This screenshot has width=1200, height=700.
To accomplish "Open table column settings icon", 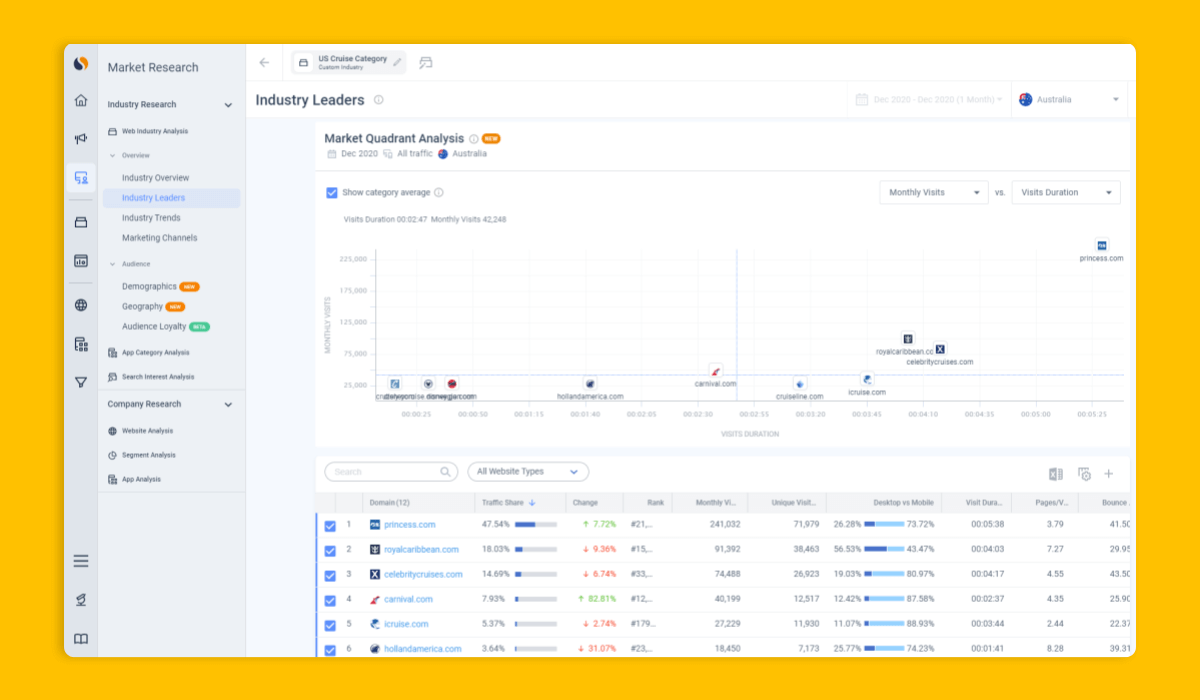I will (x=1084, y=474).
